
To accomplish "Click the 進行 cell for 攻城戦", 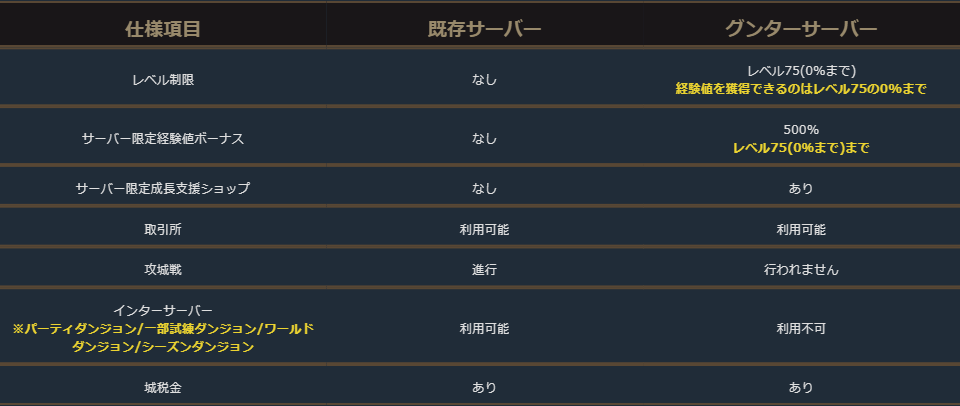I will [x=484, y=269].
